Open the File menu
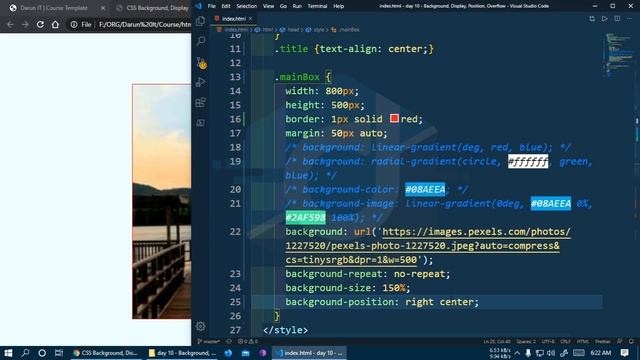 tap(211, 6)
